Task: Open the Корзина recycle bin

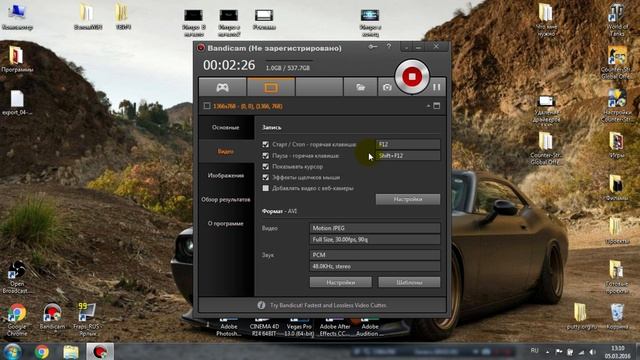Action: coord(617,317)
